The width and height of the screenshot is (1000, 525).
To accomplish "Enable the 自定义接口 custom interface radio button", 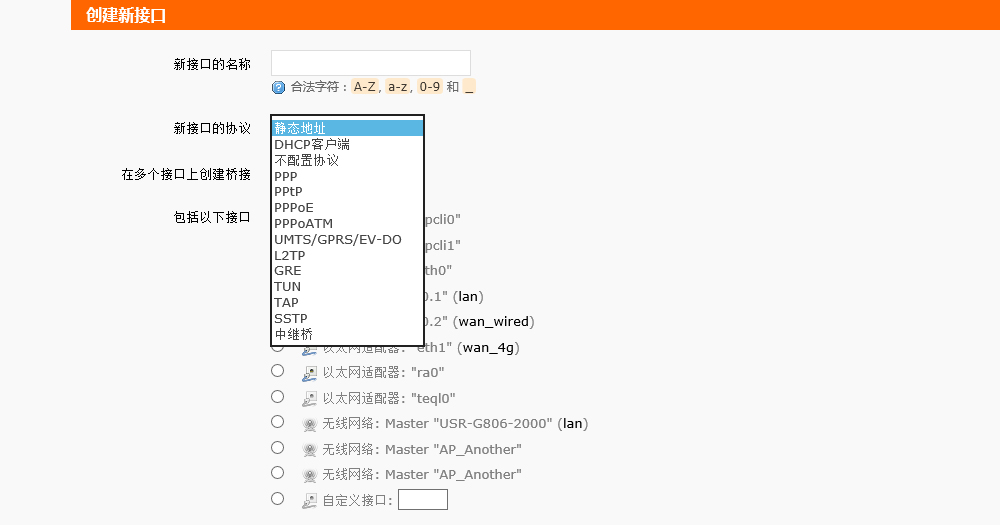I will coord(278,499).
